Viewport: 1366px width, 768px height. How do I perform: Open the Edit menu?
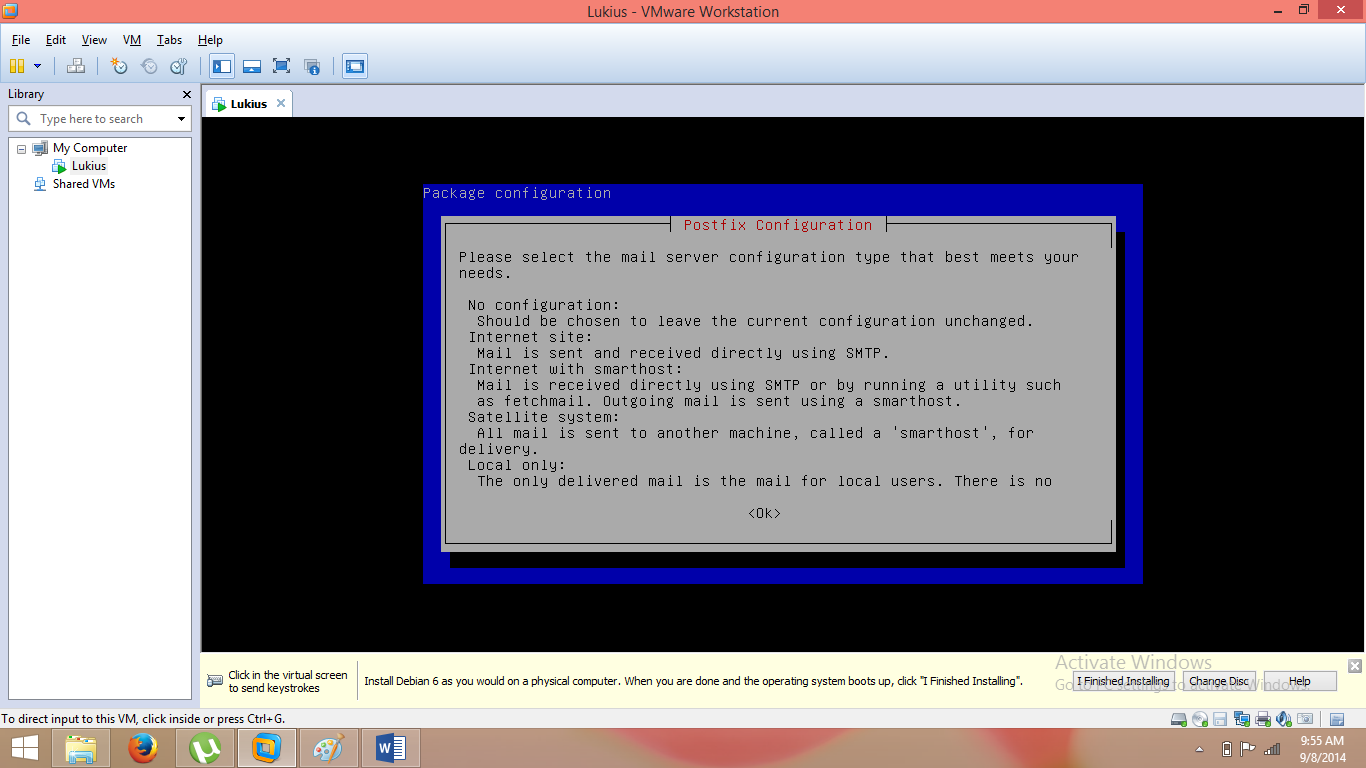(56, 40)
